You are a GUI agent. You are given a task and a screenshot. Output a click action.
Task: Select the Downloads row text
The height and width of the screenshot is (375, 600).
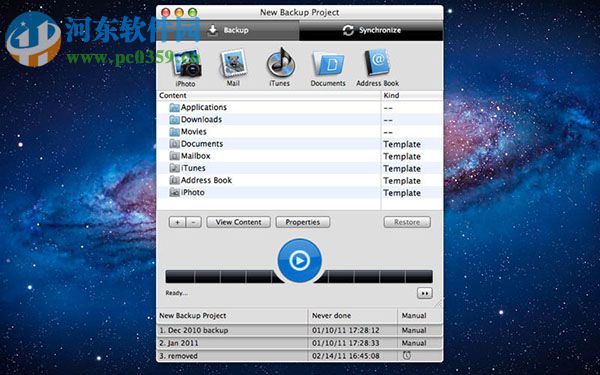coord(201,120)
